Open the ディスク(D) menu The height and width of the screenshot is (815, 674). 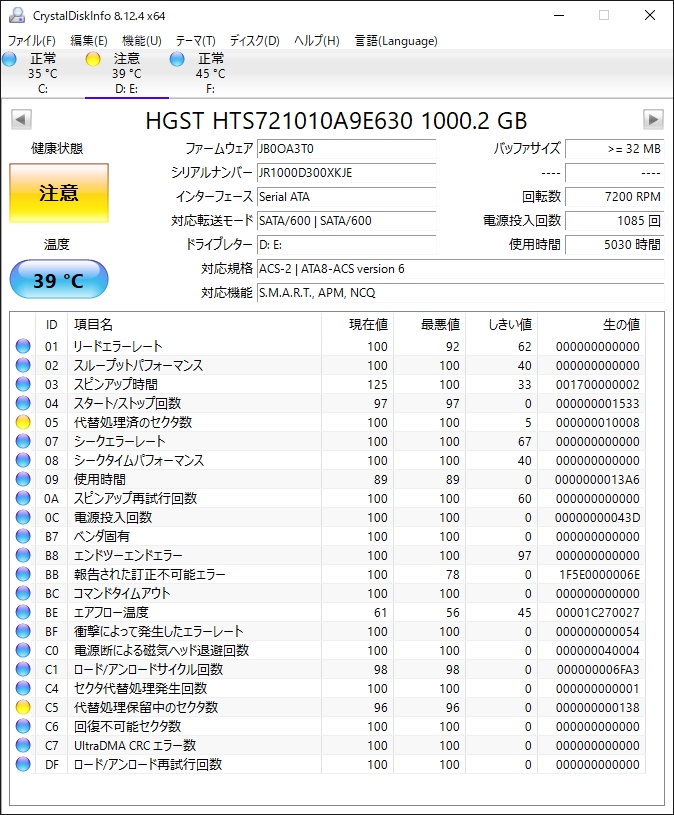coord(255,41)
